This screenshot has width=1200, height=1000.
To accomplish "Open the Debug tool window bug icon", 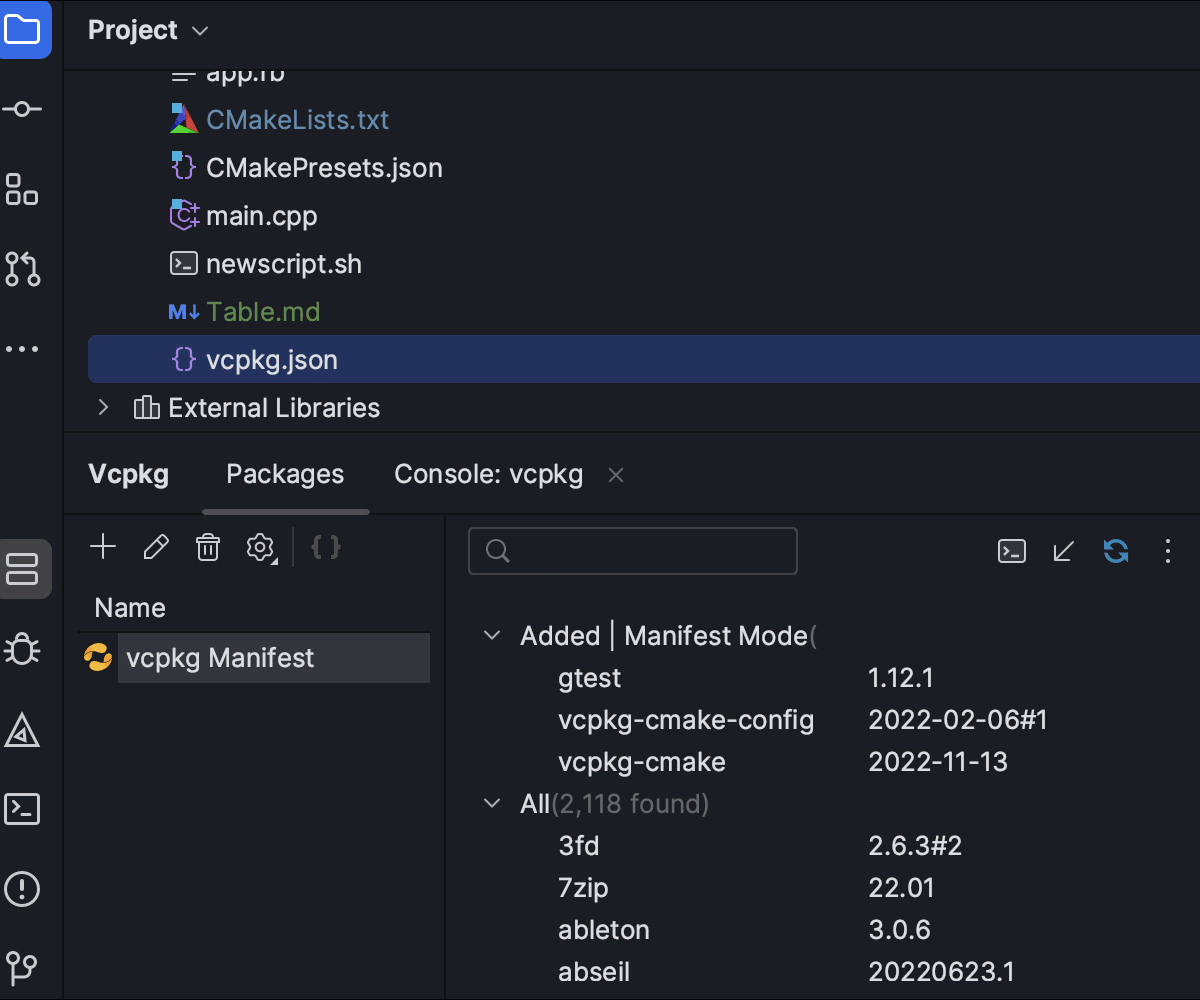I will [22, 650].
